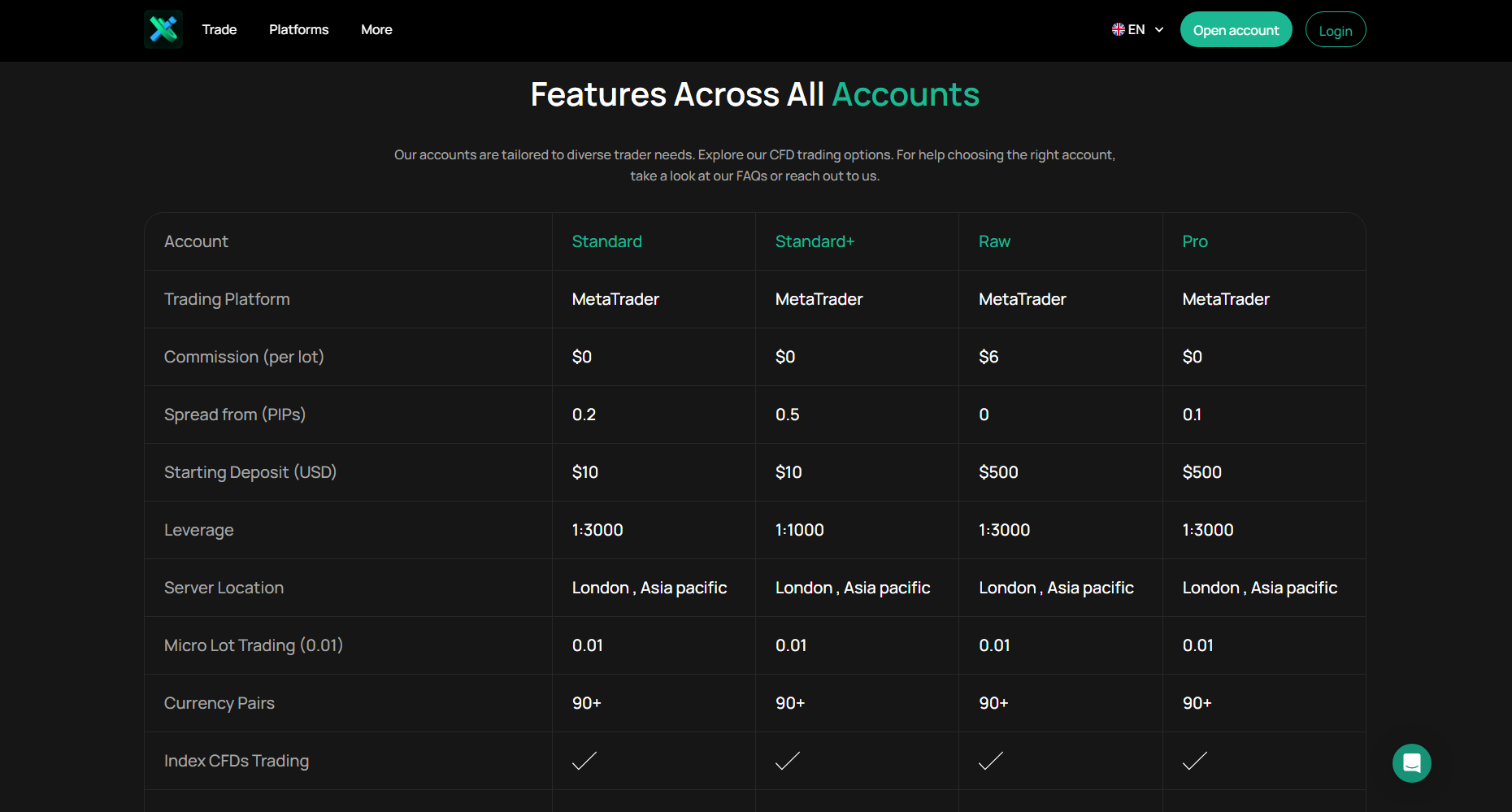
Task: Click the 1:1000 leverage value for Standard+
Action: click(x=800, y=530)
